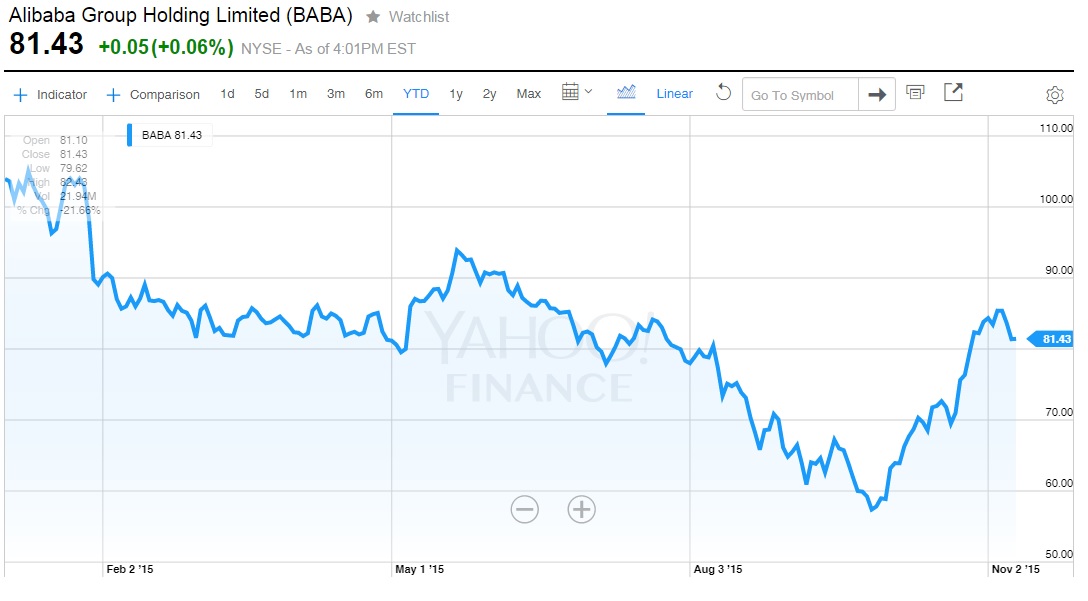Click the 81.43 current price label
1088x601 pixels.
pos(1054,339)
